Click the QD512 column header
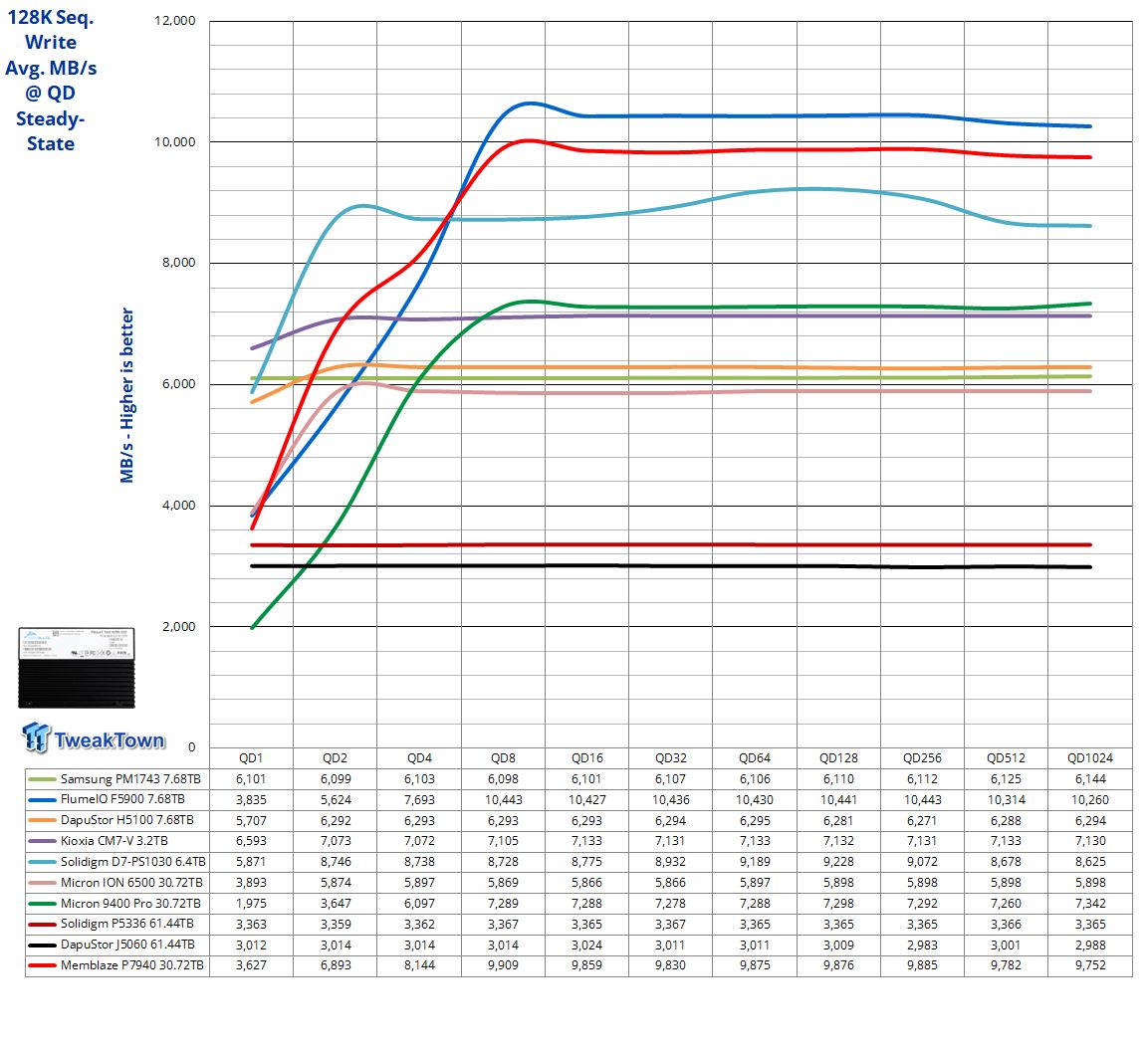The height and width of the screenshot is (1052, 1148). 1006,758
